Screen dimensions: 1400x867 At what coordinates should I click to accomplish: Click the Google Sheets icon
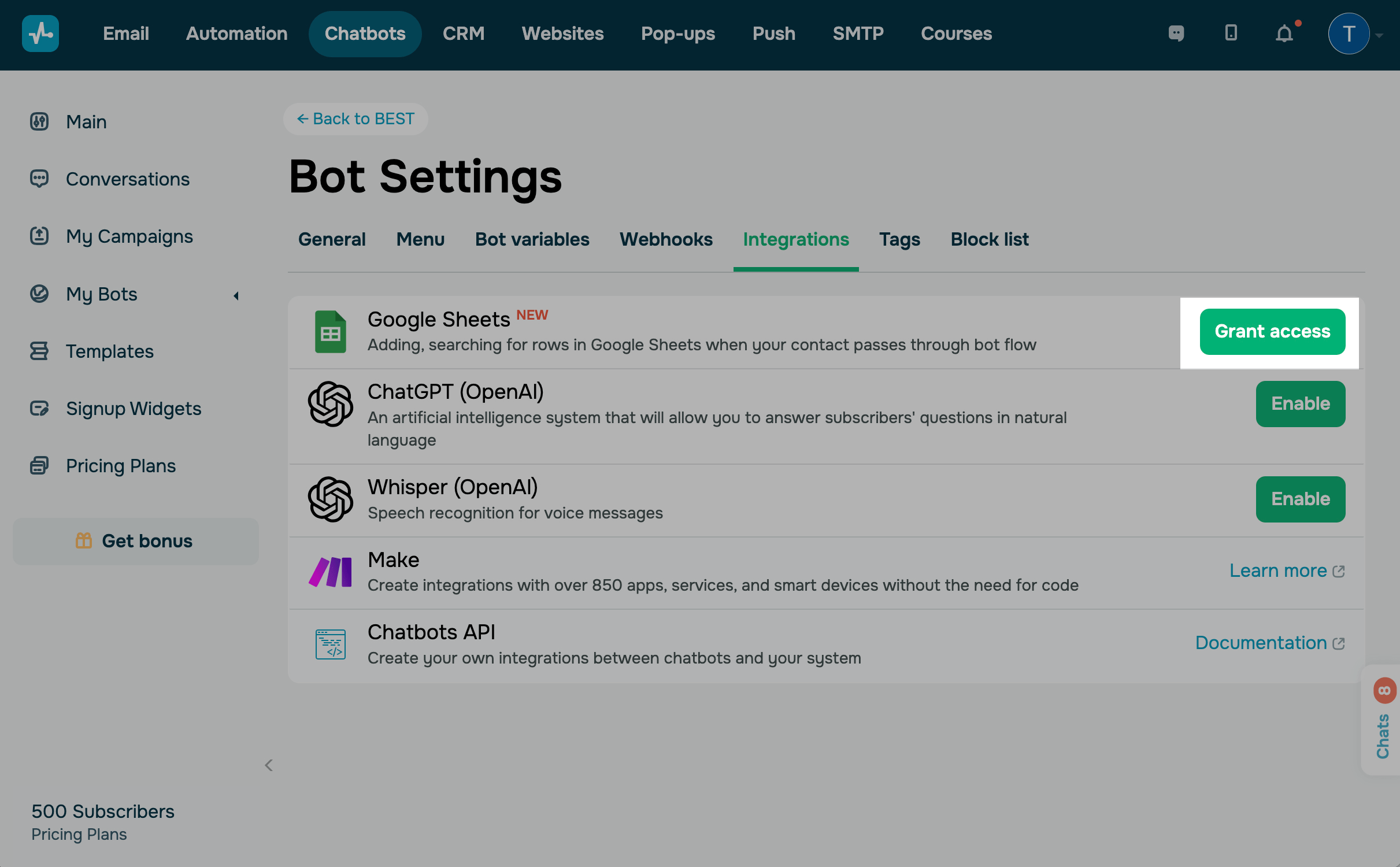(330, 332)
